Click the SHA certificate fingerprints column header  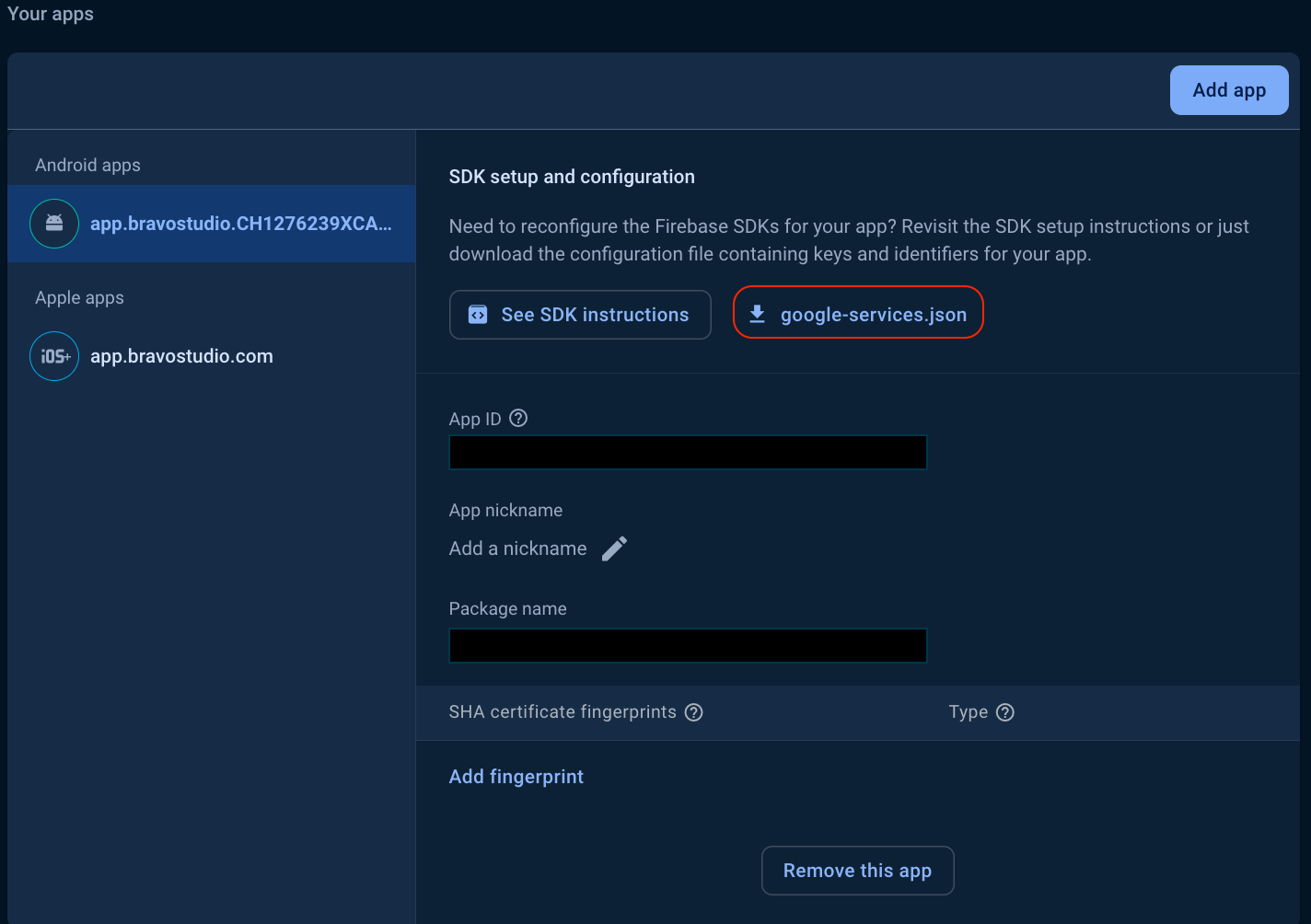point(563,712)
